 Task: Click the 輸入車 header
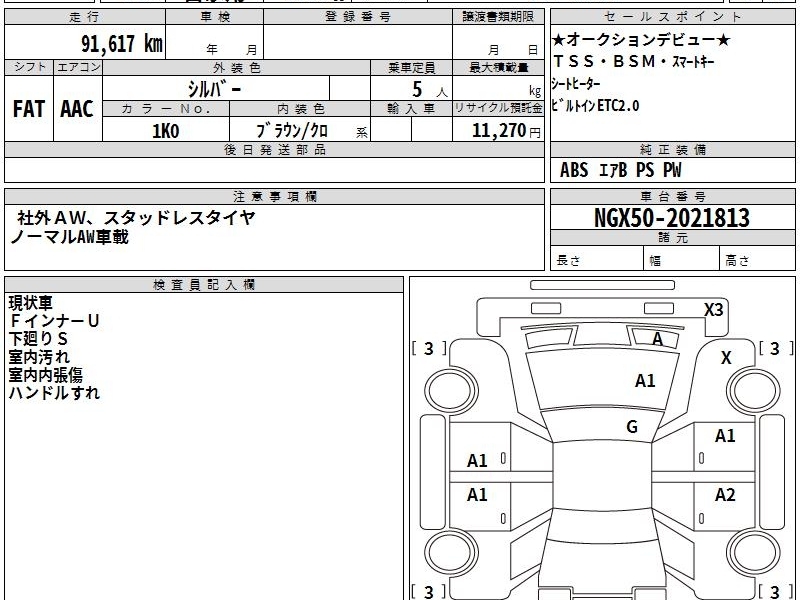coord(411,109)
